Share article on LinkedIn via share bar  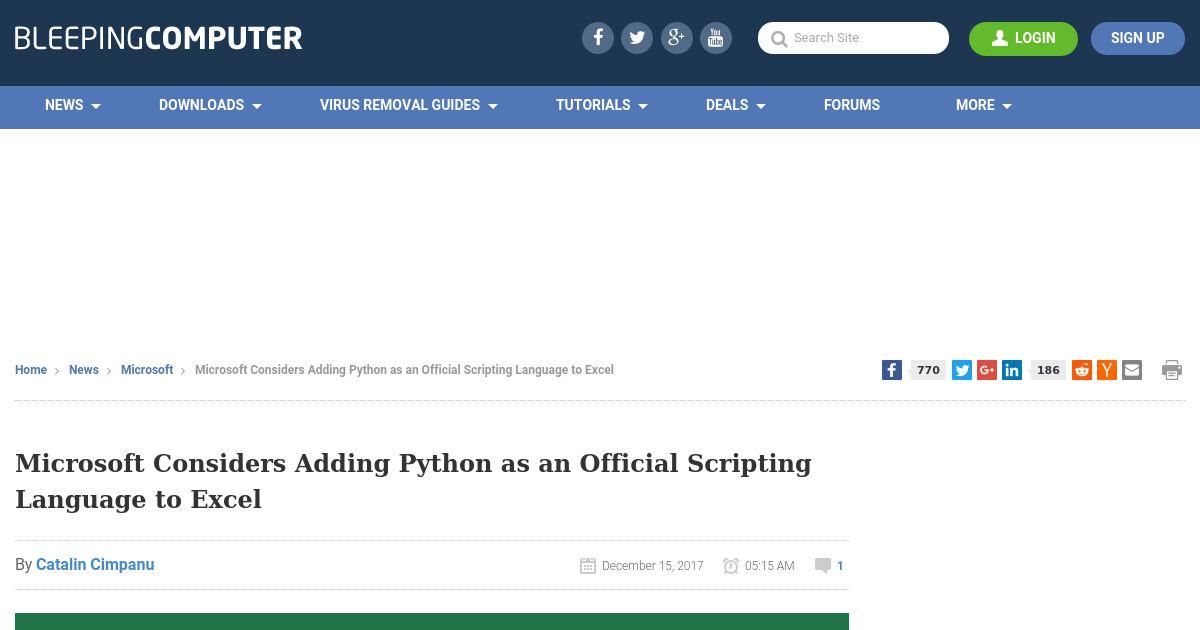1012,370
